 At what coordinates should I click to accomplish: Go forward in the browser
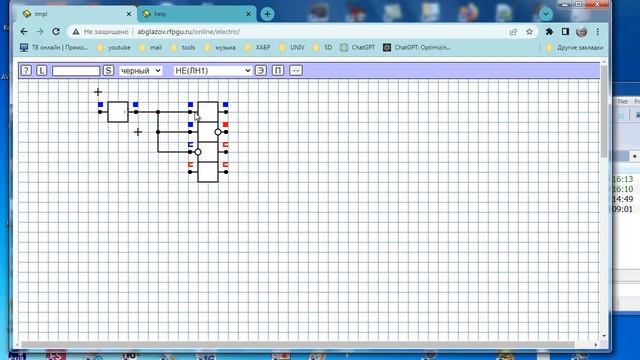pyautogui.click(x=40, y=31)
